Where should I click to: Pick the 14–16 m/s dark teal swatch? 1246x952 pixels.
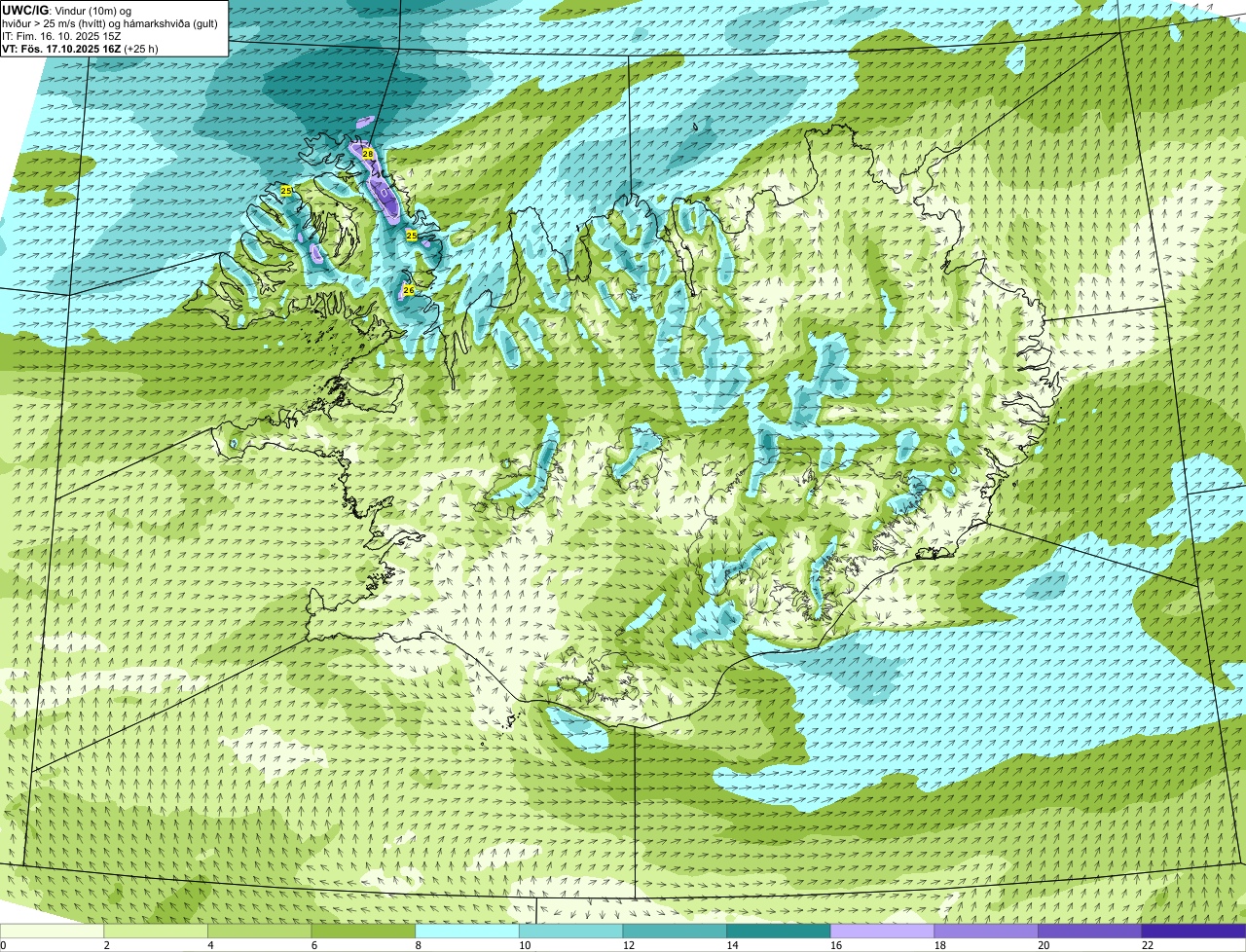779,931
